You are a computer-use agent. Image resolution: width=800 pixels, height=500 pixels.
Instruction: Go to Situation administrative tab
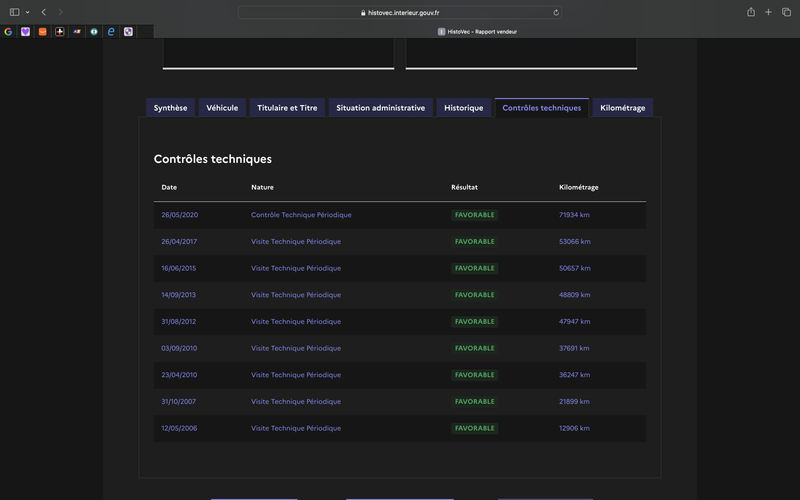coord(381,108)
